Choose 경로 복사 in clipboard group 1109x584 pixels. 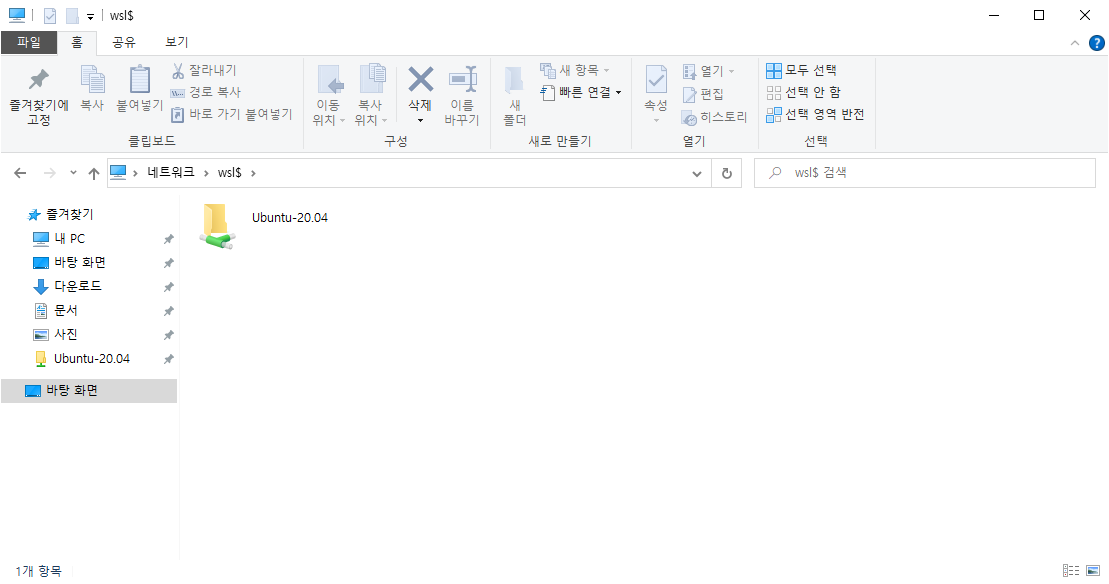pyautogui.click(x=206, y=92)
